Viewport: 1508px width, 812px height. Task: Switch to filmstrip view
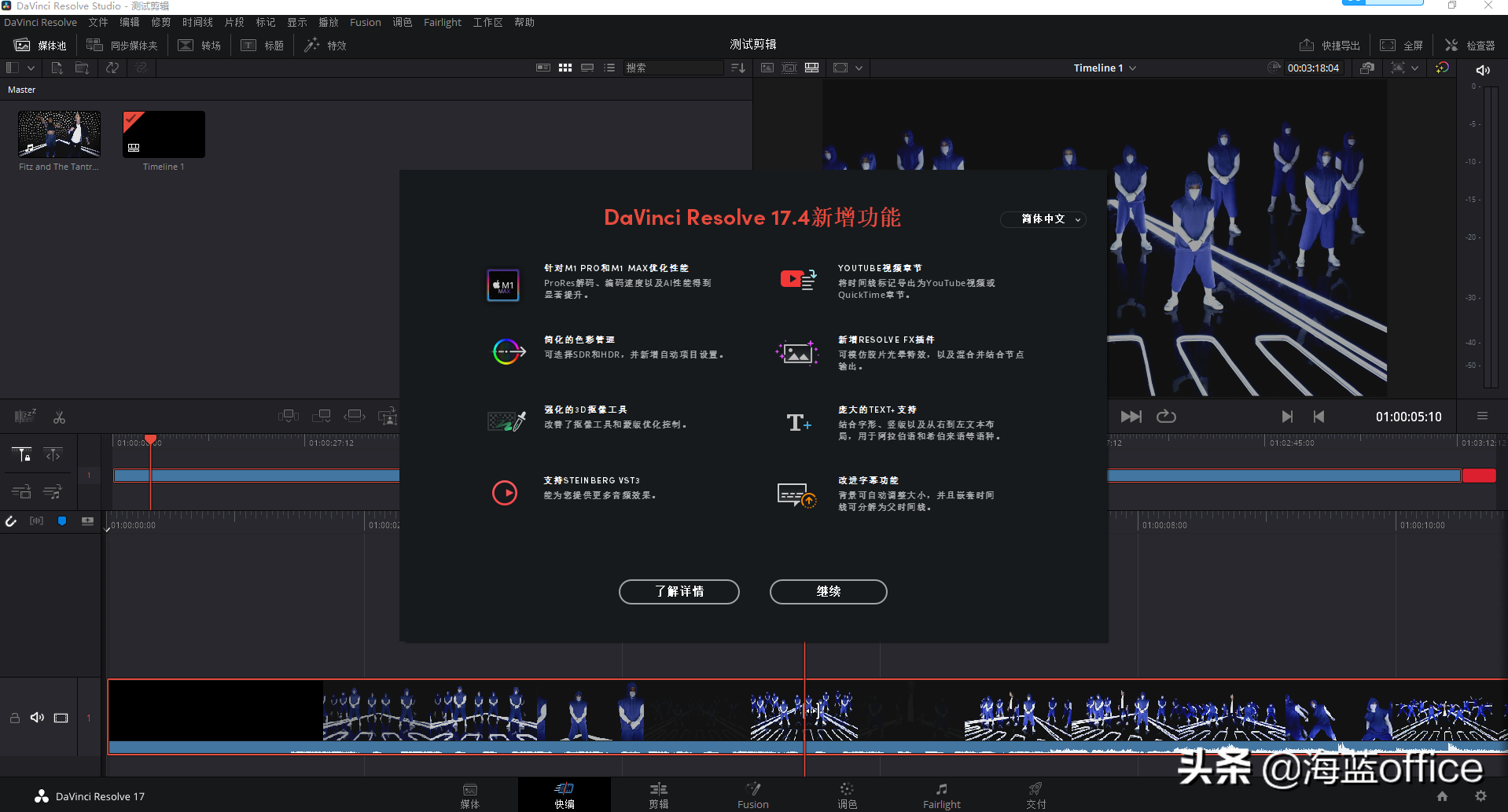[x=587, y=68]
